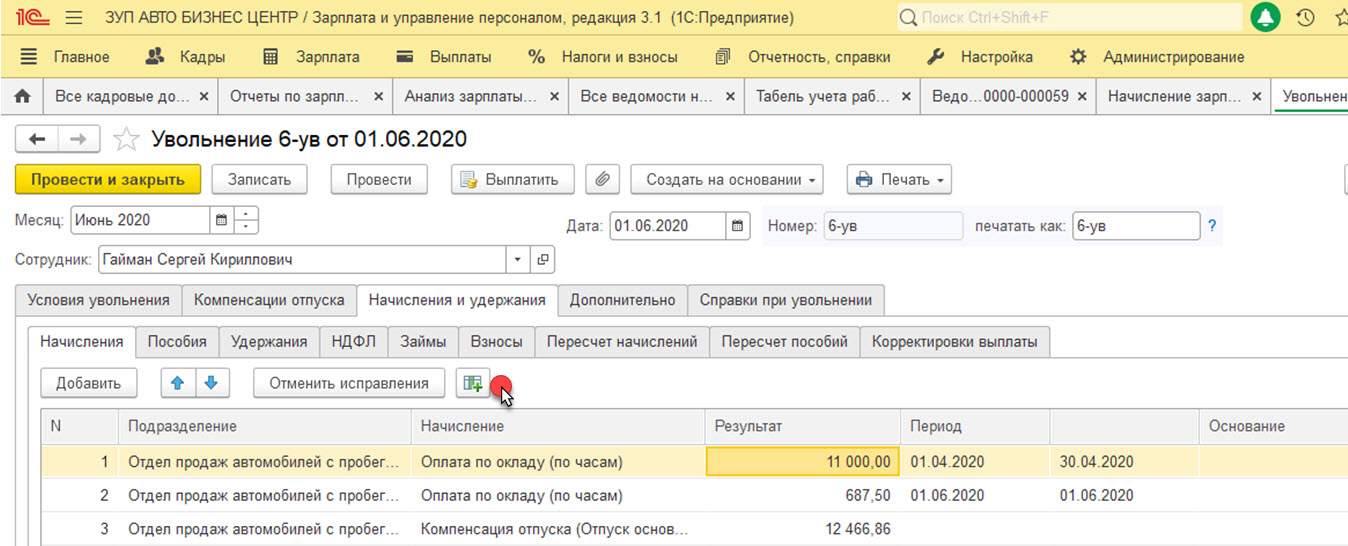Add document to favorites with star
Image resolution: width=1348 pixels, height=546 pixels.
pyautogui.click(x=126, y=139)
